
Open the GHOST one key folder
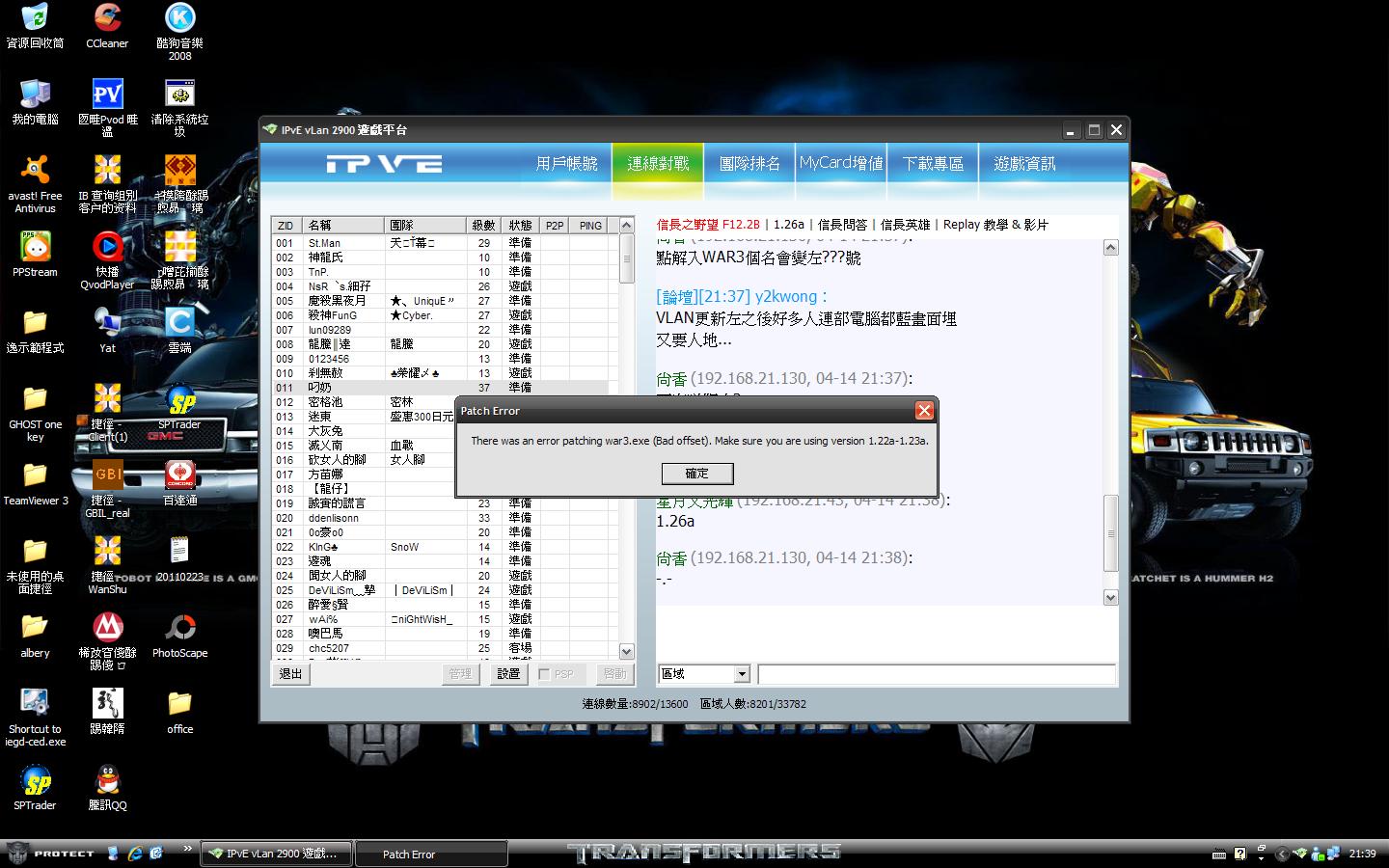pos(35,413)
